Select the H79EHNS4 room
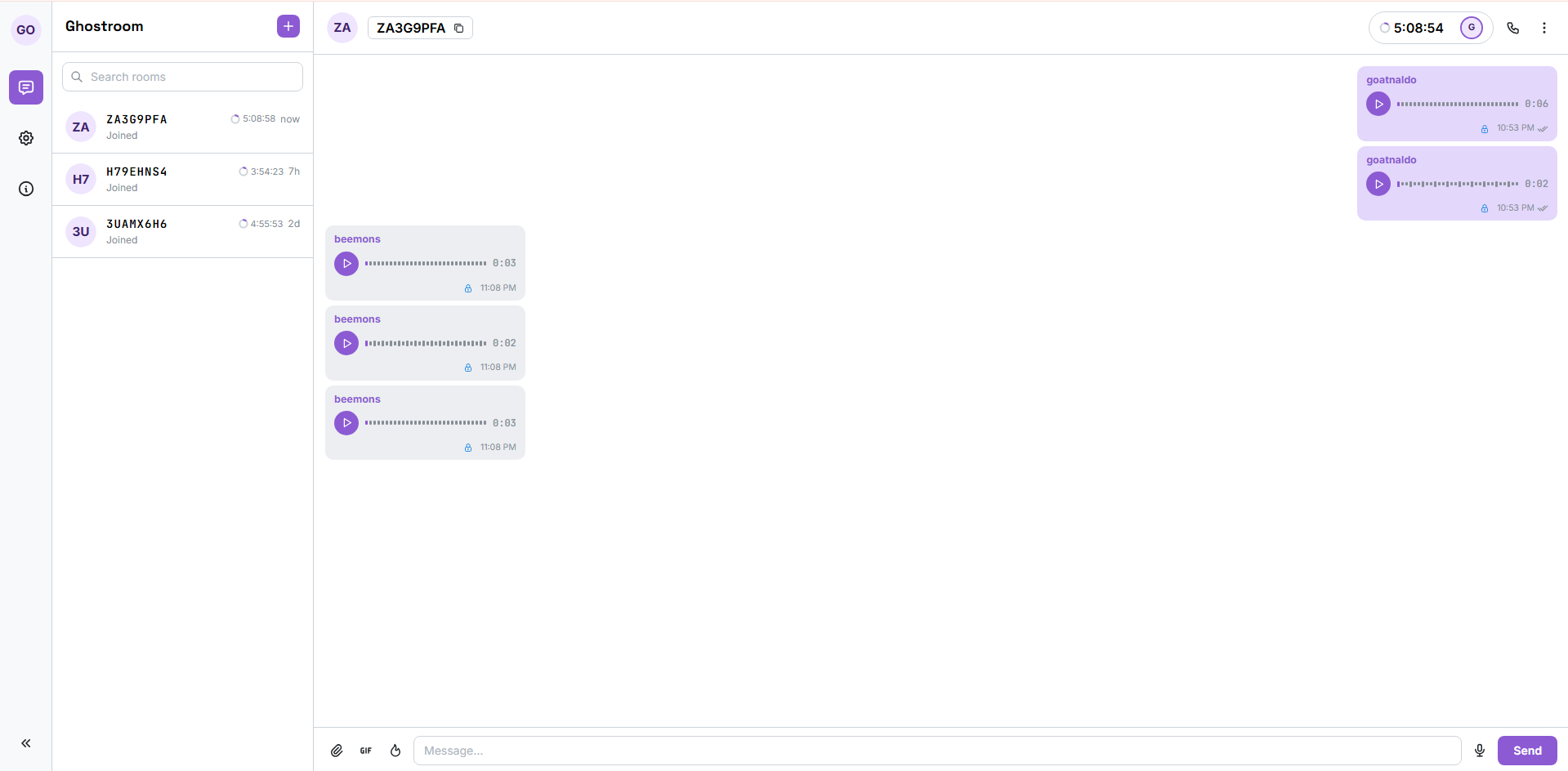The image size is (1568, 771). pos(182,179)
